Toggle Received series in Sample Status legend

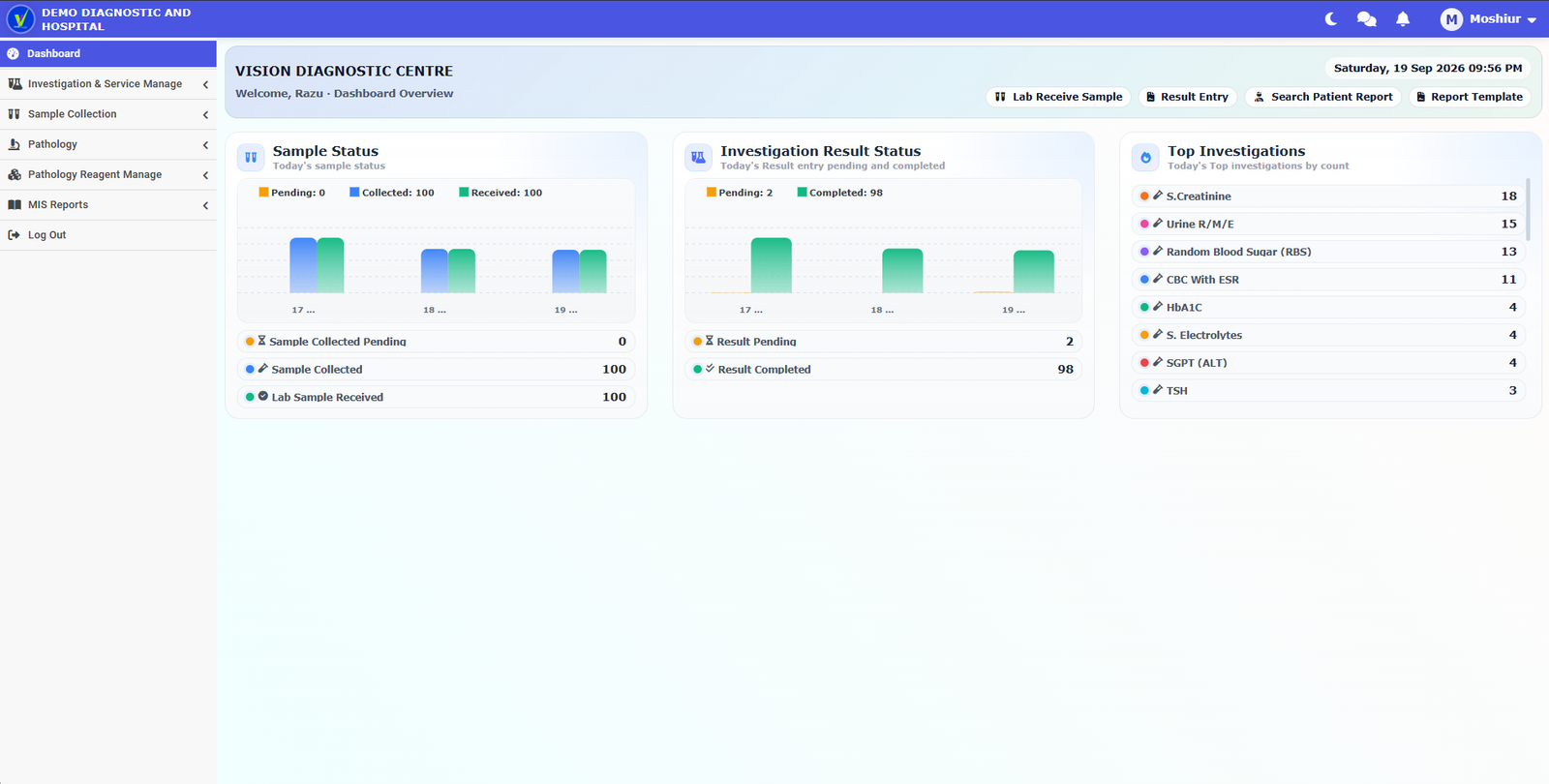[x=501, y=193]
